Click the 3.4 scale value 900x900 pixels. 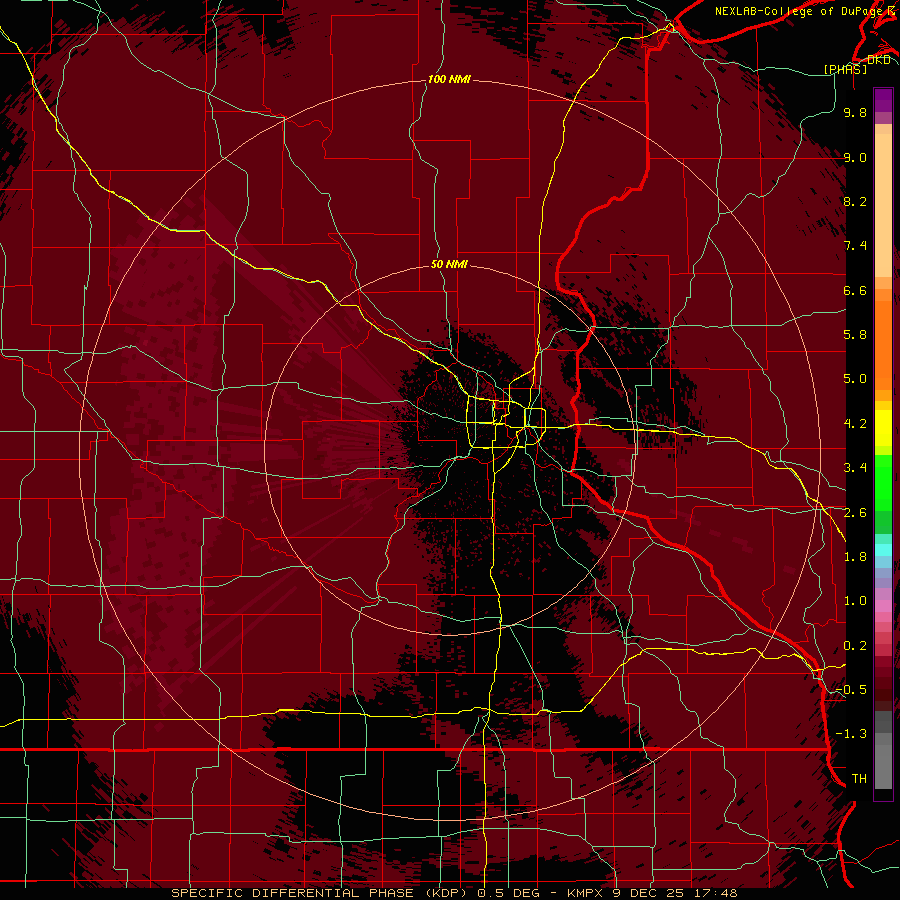(x=855, y=468)
